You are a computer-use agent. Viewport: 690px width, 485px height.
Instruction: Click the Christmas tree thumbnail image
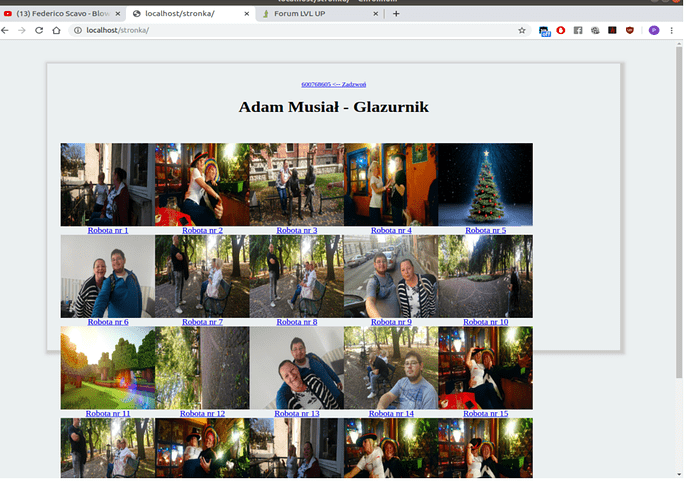(485, 184)
